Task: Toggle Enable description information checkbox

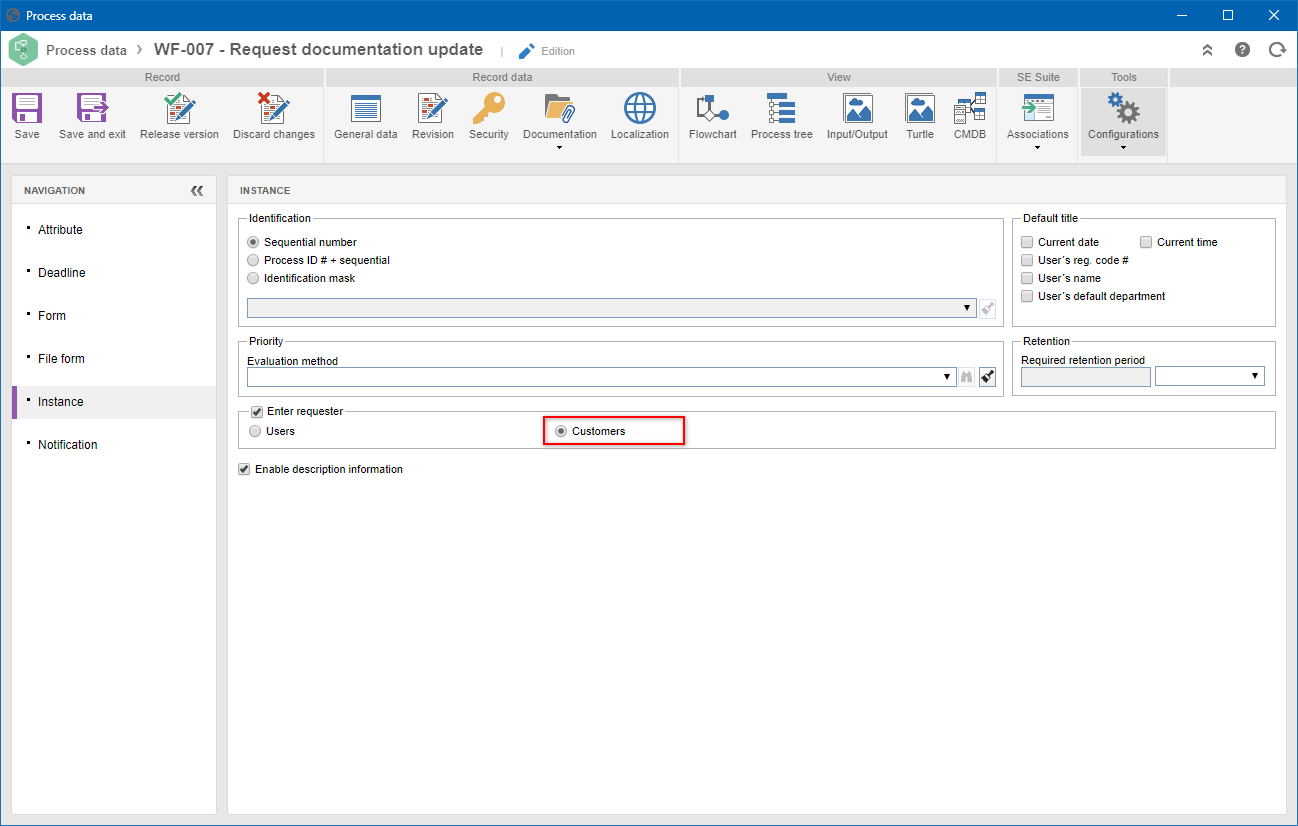Action: 244,469
